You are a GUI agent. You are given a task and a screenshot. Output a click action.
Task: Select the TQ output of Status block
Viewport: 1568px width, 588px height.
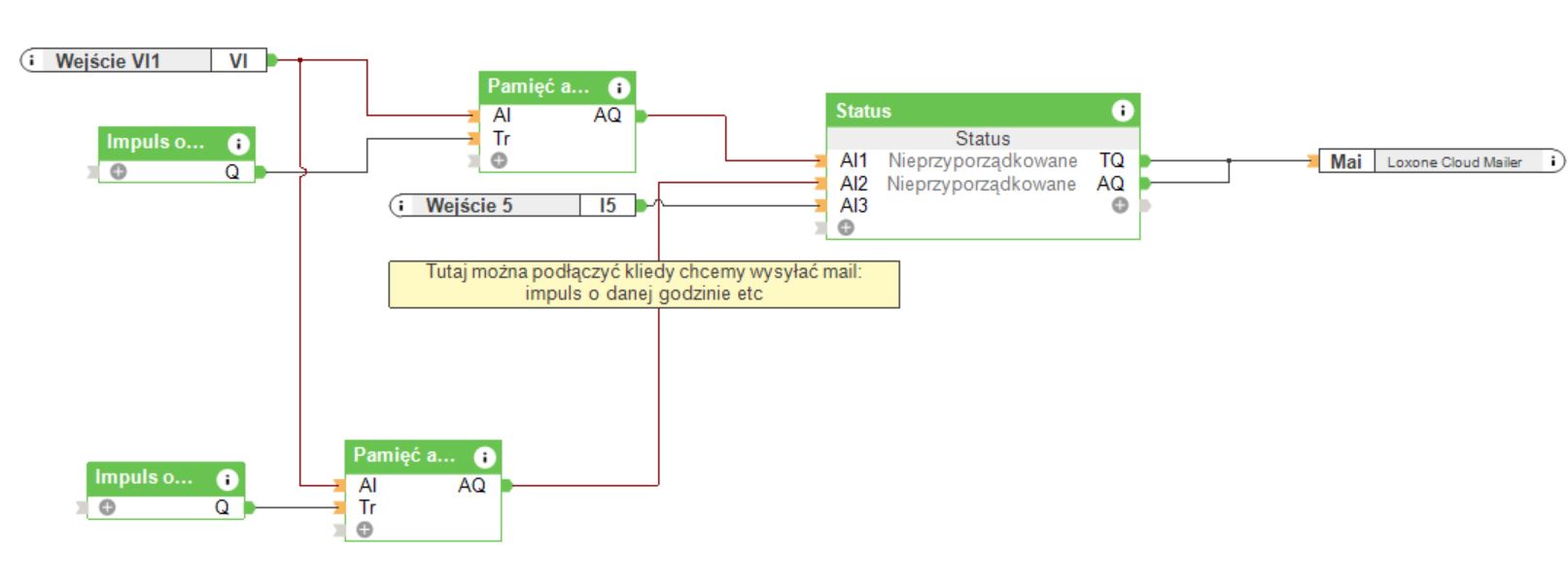pyautogui.click(x=1111, y=160)
